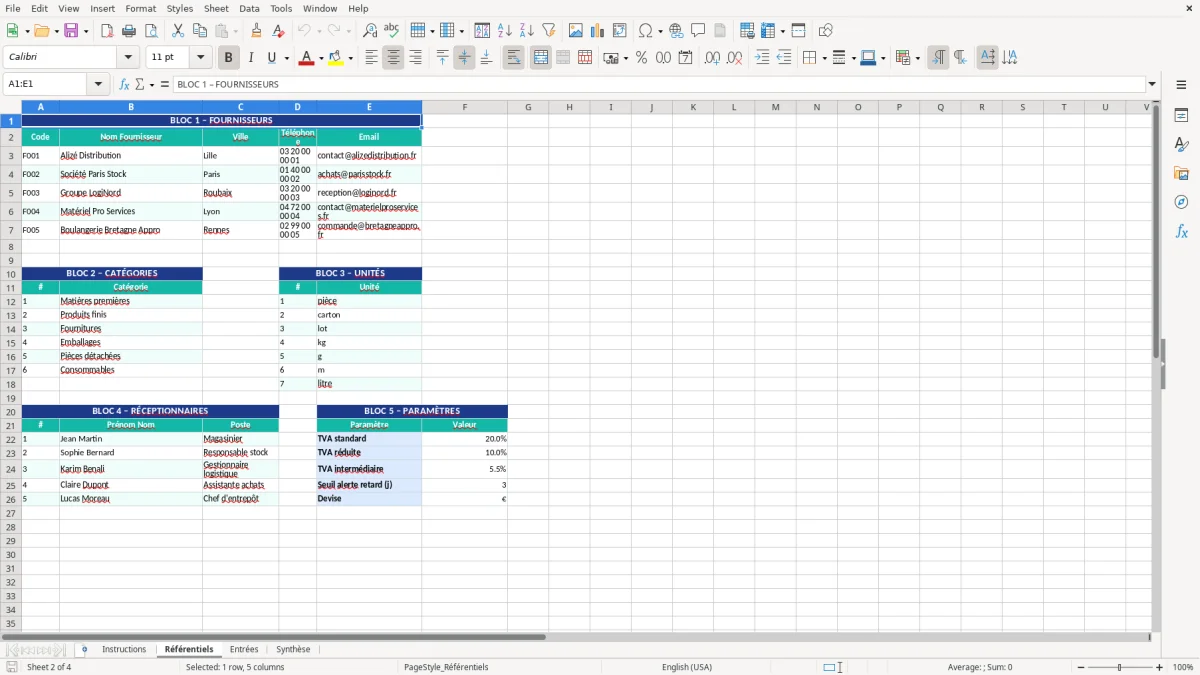Insert a comment
The image size is (1200, 675).
tap(698, 31)
